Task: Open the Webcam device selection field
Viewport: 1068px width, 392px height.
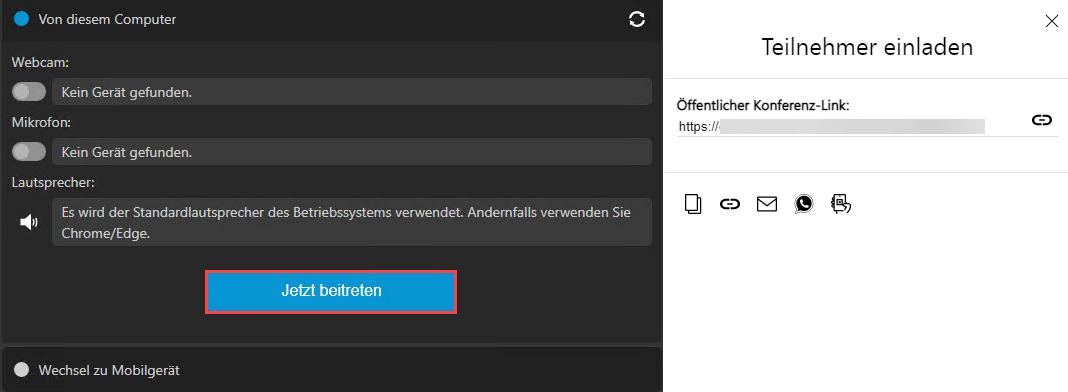Action: 352,92
